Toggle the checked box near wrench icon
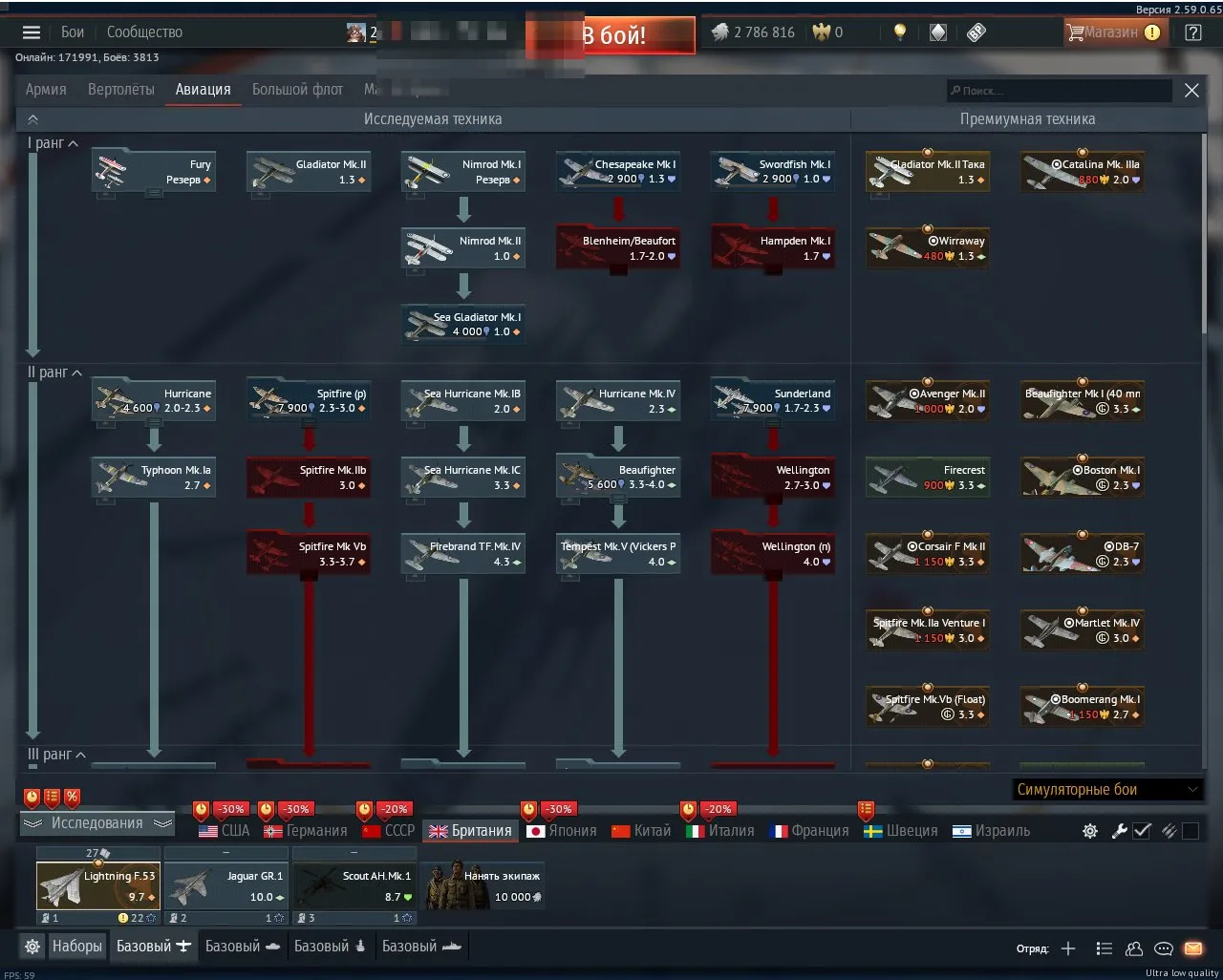Viewport: 1223px width, 980px height. [x=1143, y=831]
